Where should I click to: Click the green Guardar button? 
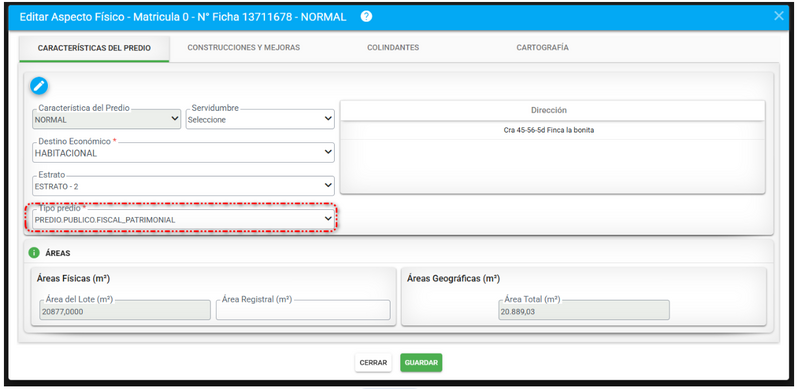pyautogui.click(x=421, y=362)
